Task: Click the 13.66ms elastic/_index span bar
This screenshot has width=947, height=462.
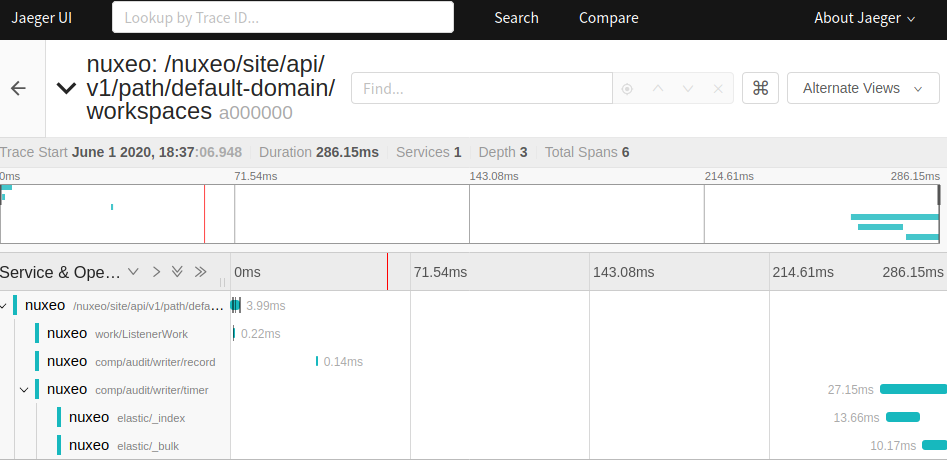Action: 903,417
